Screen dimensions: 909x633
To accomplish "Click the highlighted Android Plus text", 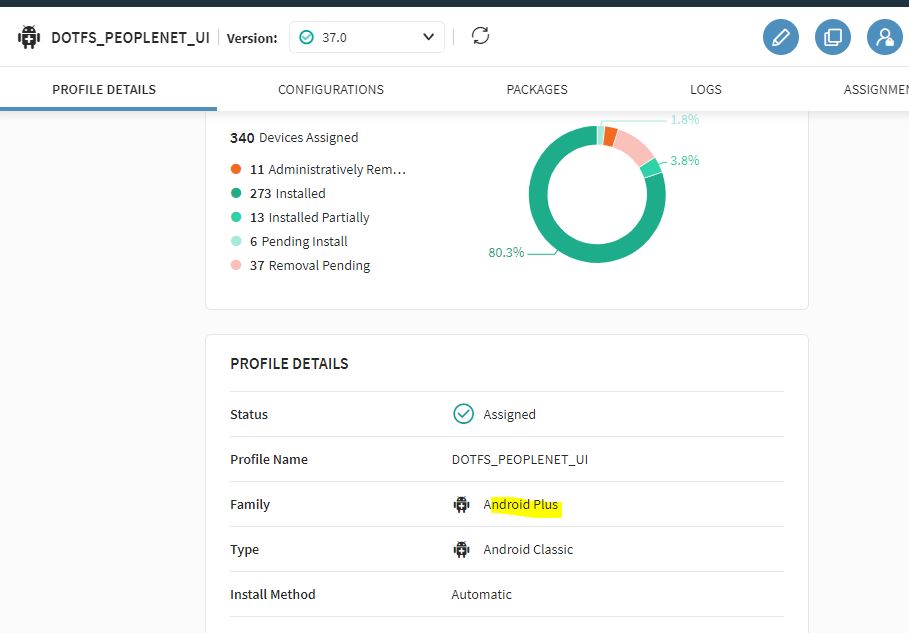I will pos(521,505).
